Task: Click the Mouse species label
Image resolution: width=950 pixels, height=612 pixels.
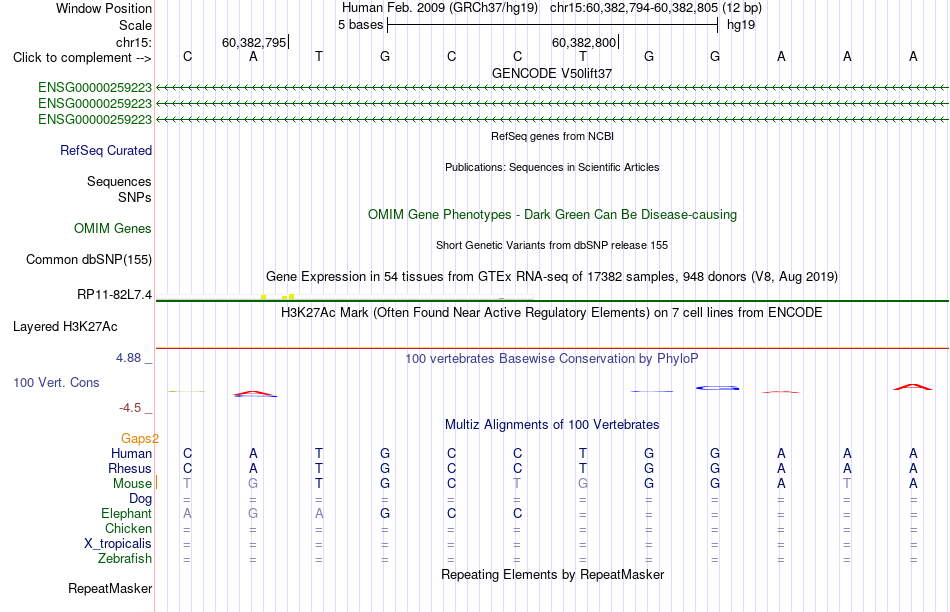Action: (x=132, y=484)
